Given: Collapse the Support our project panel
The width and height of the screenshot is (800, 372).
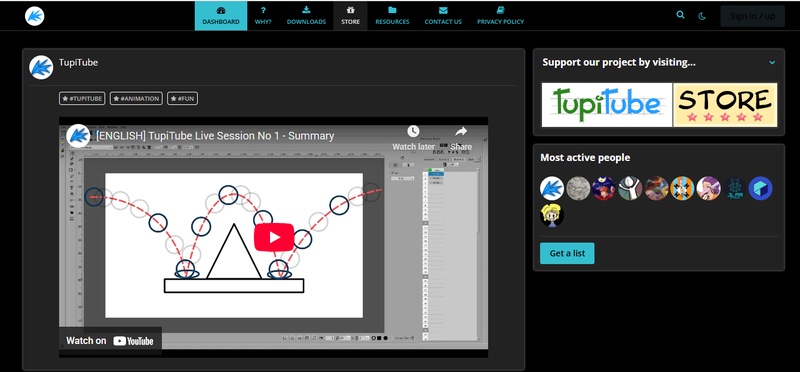Looking at the screenshot, I should click(x=772, y=63).
